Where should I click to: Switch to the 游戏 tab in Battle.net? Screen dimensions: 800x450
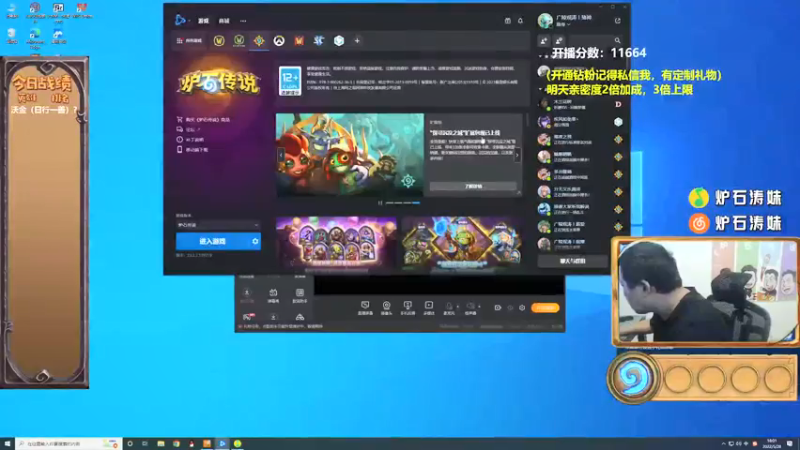[x=203, y=21]
